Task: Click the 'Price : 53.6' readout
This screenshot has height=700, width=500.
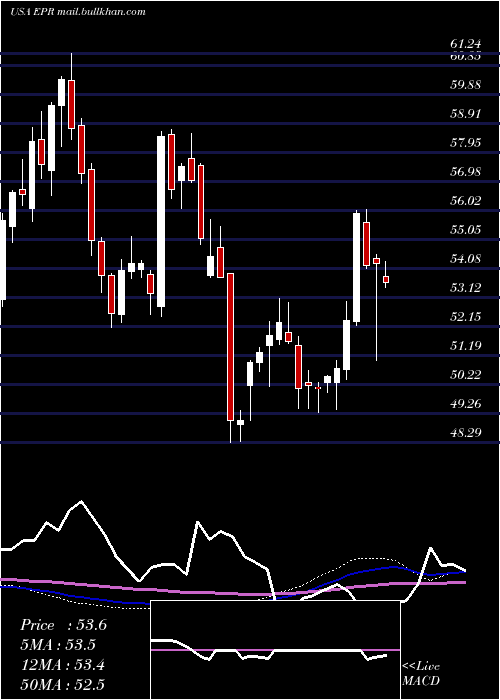Action: click(63, 625)
